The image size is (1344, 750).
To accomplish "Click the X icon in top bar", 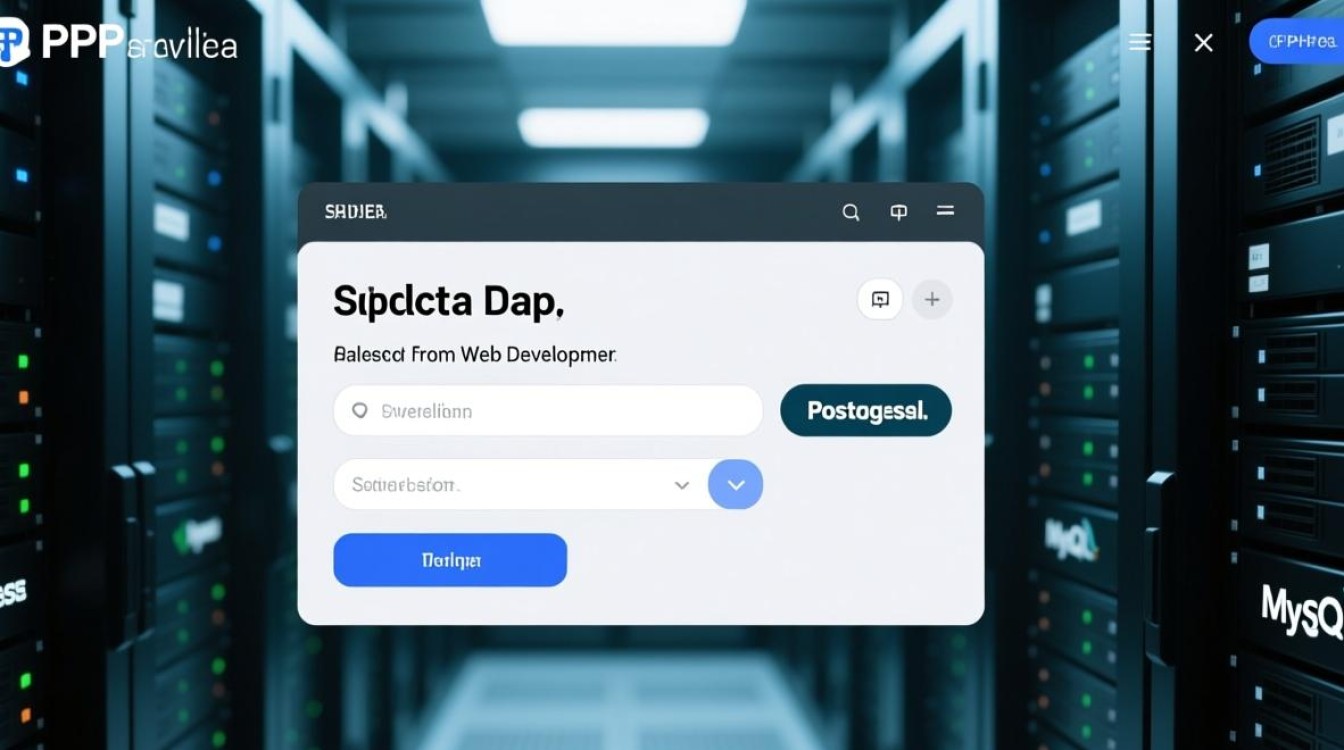I will pyautogui.click(x=1204, y=43).
